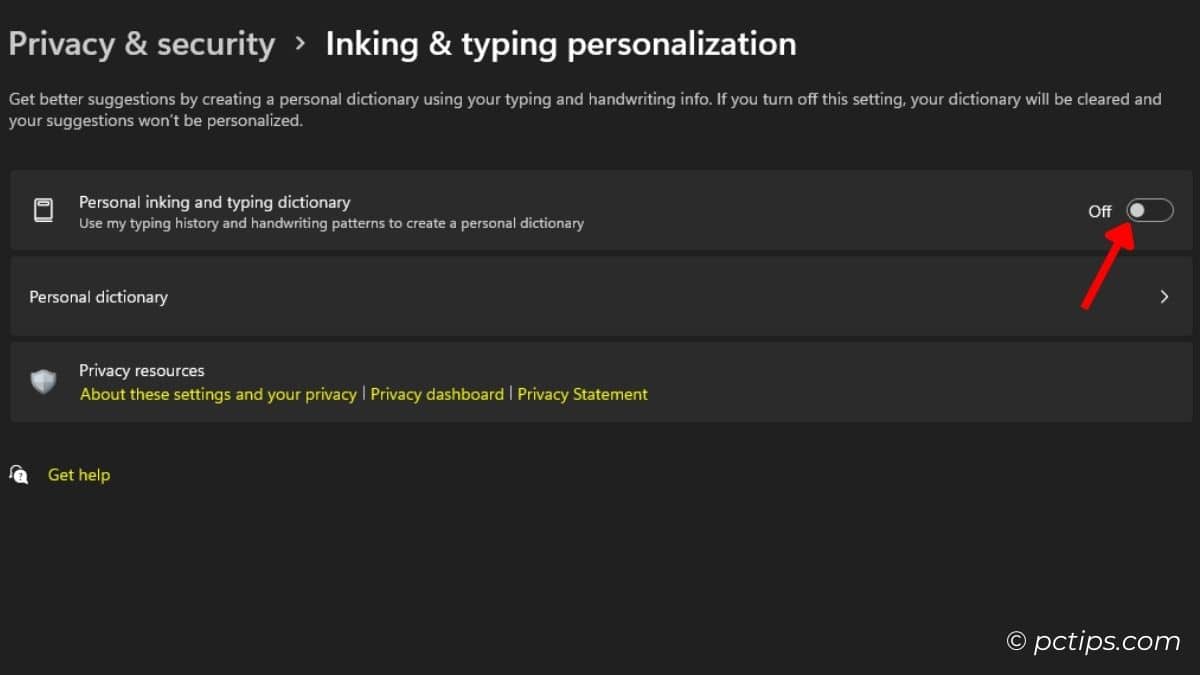Click the shield icon next to Privacy resources

click(x=43, y=382)
